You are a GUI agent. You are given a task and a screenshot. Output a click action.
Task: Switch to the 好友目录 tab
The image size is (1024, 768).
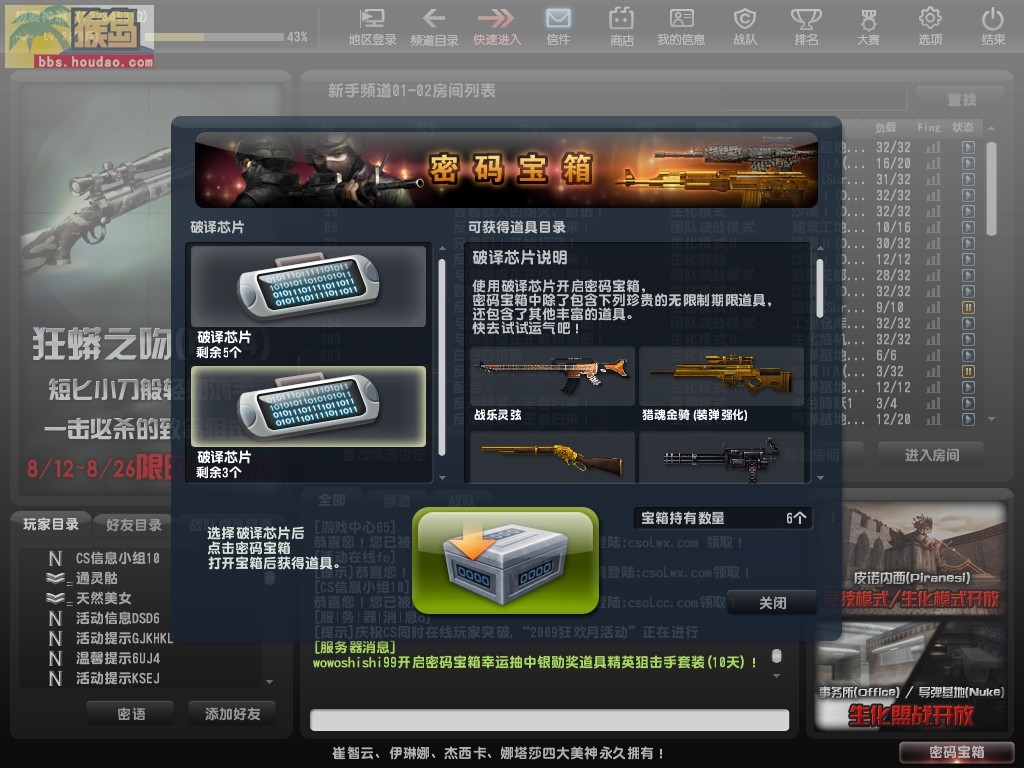pyautogui.click(x=134, y=525)
